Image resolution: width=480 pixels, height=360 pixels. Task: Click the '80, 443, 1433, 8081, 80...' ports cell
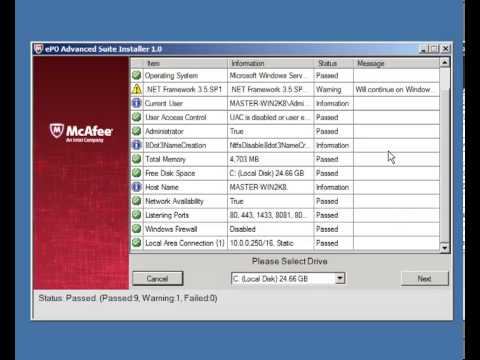click(x=271, y=215)
